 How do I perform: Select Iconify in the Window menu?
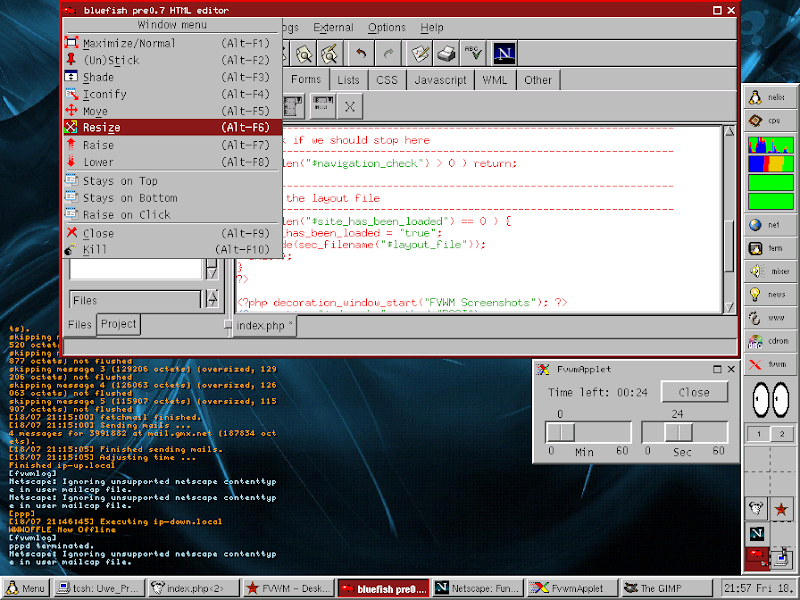coord(172,94)
